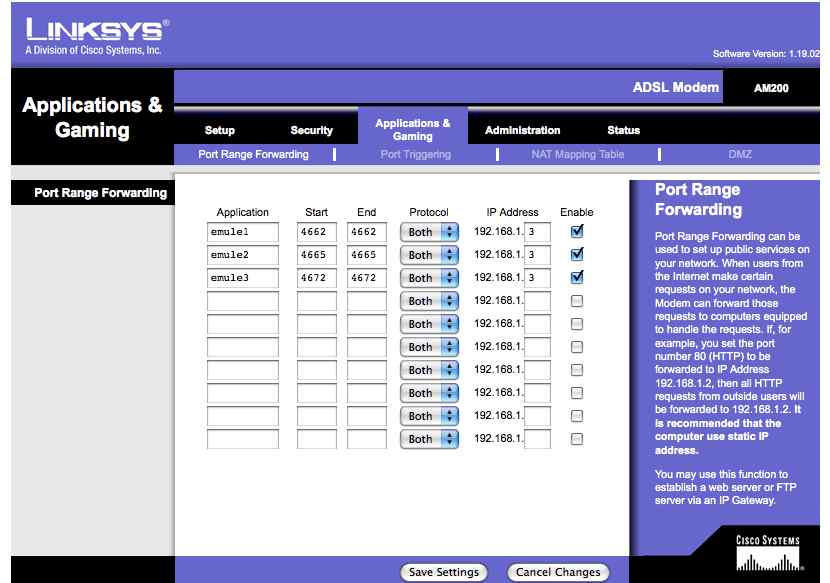Click empty Start field in fourth row
This screenshot has height=583, width=830.
[x=317, y=301]
